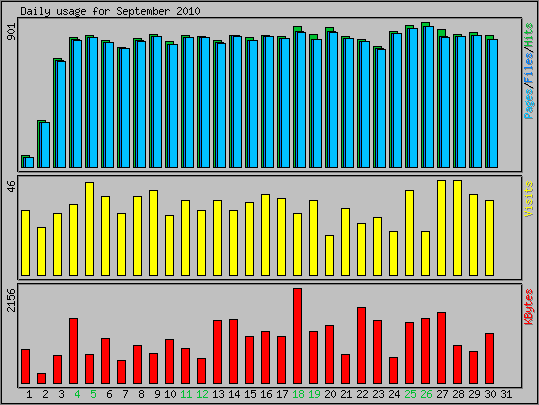Click the green day label 4 on the axis
The width and height of the screenshot is (539, 405).
coord(77,394)
